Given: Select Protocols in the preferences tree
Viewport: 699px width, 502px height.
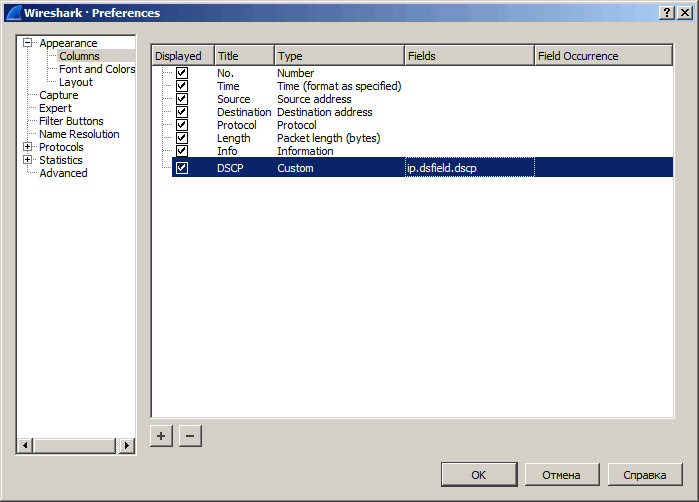Looking at the screenshot, I should (x=61, y=147).
